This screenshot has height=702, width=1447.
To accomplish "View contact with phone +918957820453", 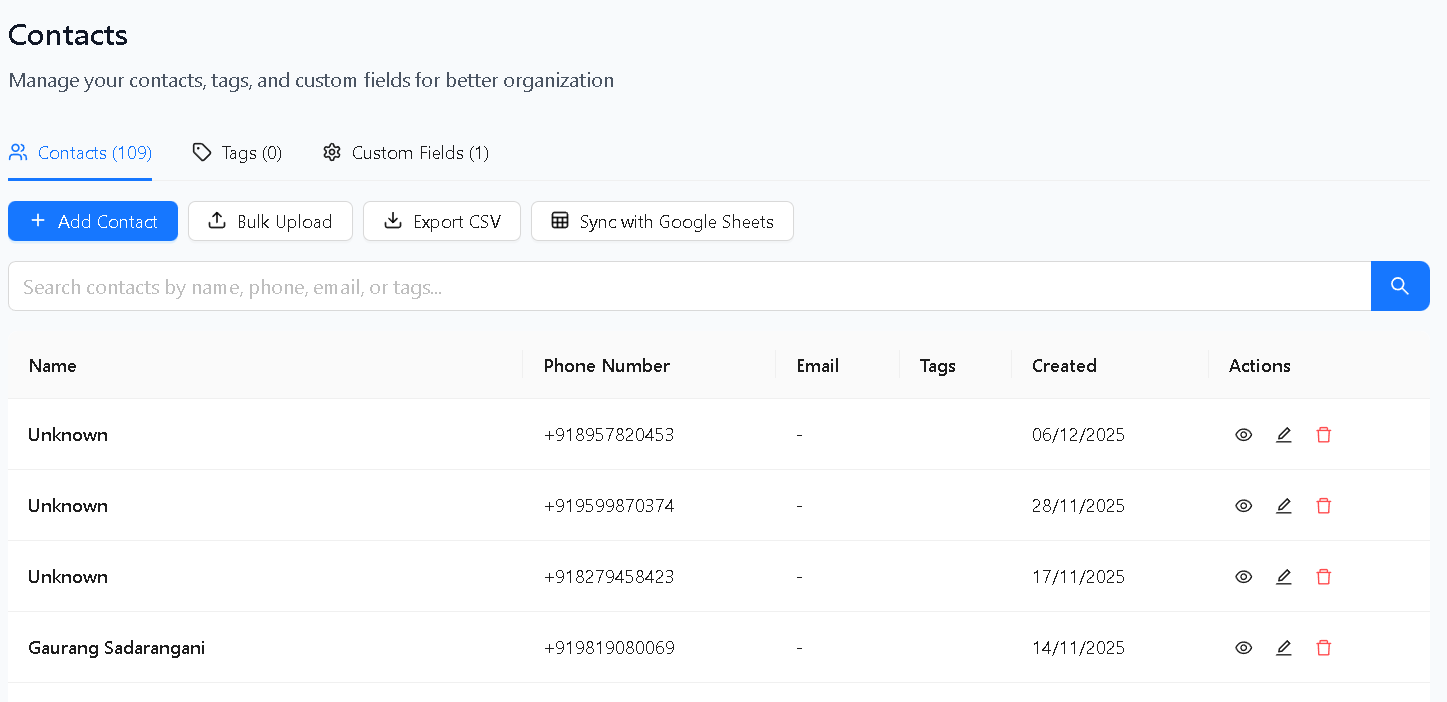I will click(1243, 435).
